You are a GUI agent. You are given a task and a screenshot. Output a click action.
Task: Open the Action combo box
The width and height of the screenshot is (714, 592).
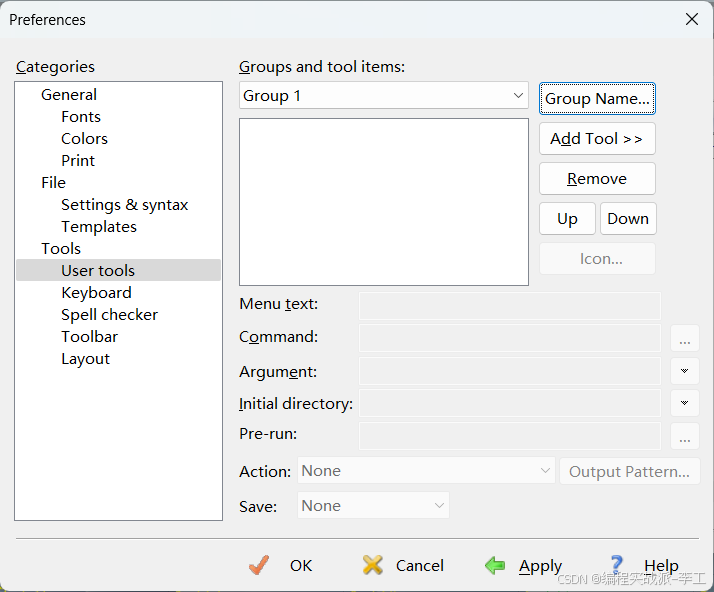tap(426, 470)
